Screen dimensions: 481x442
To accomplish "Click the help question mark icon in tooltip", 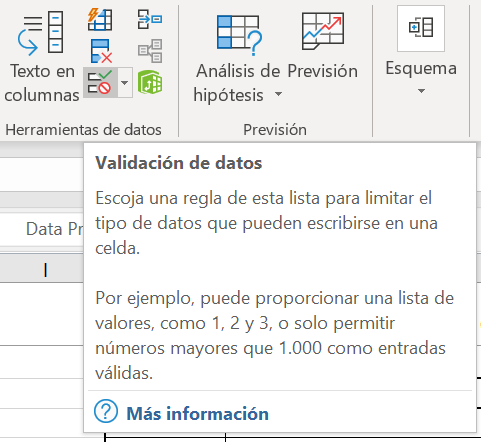I will coord(106,412).
